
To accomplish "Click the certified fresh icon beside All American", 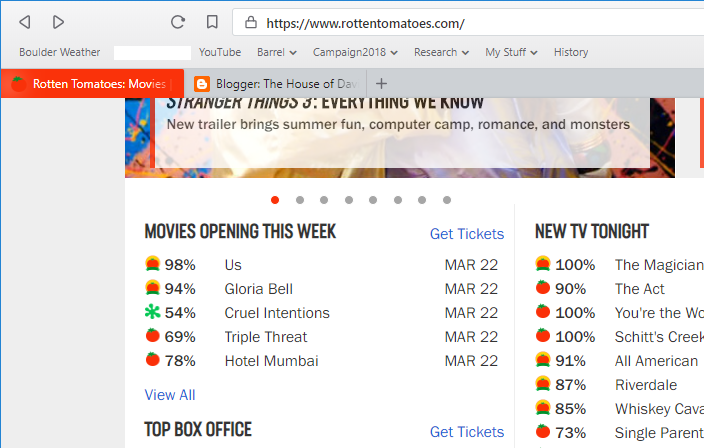I will 543,359.
